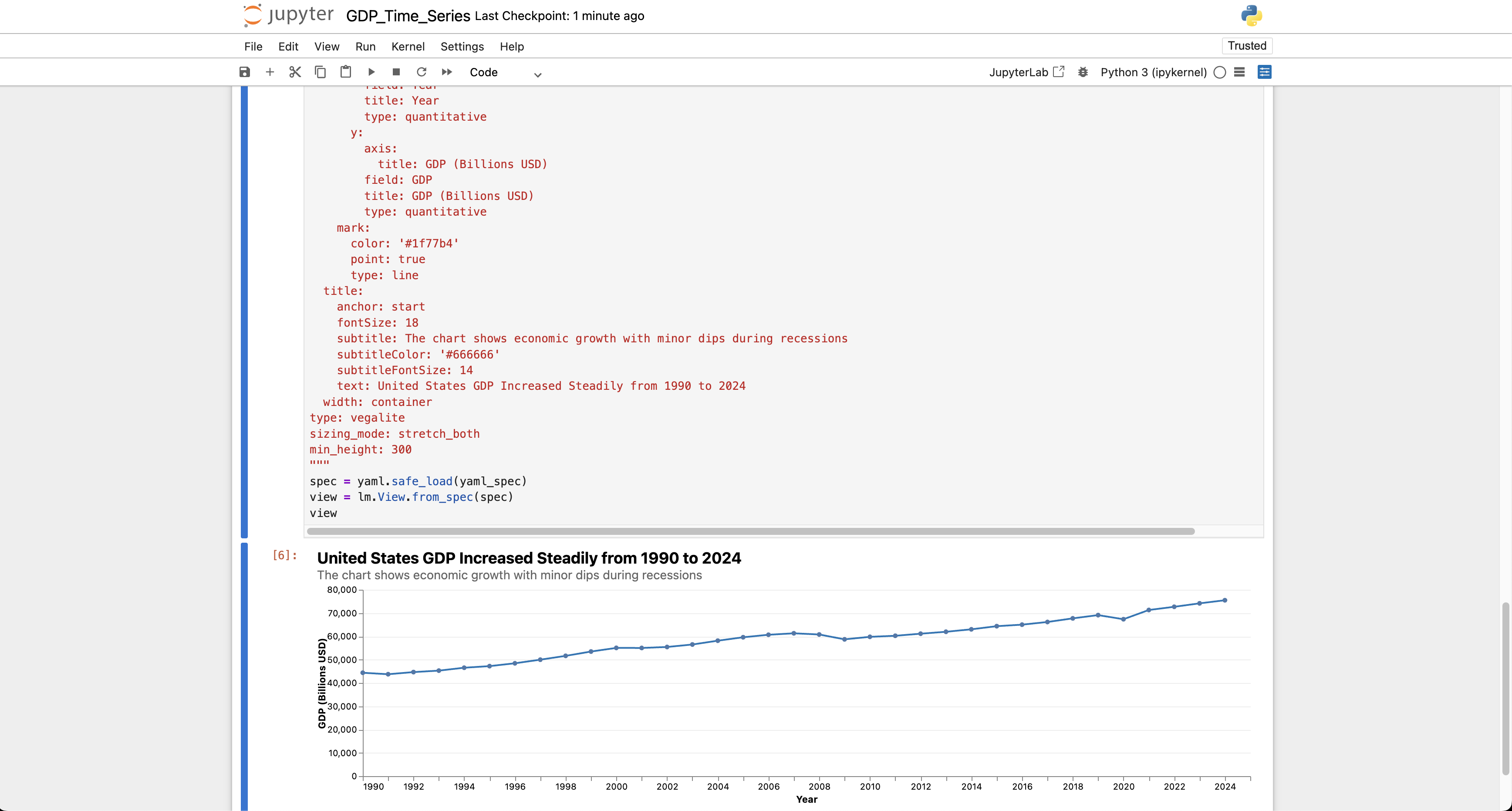Click code line "color: '#1f77b4'"

[405, 243]
